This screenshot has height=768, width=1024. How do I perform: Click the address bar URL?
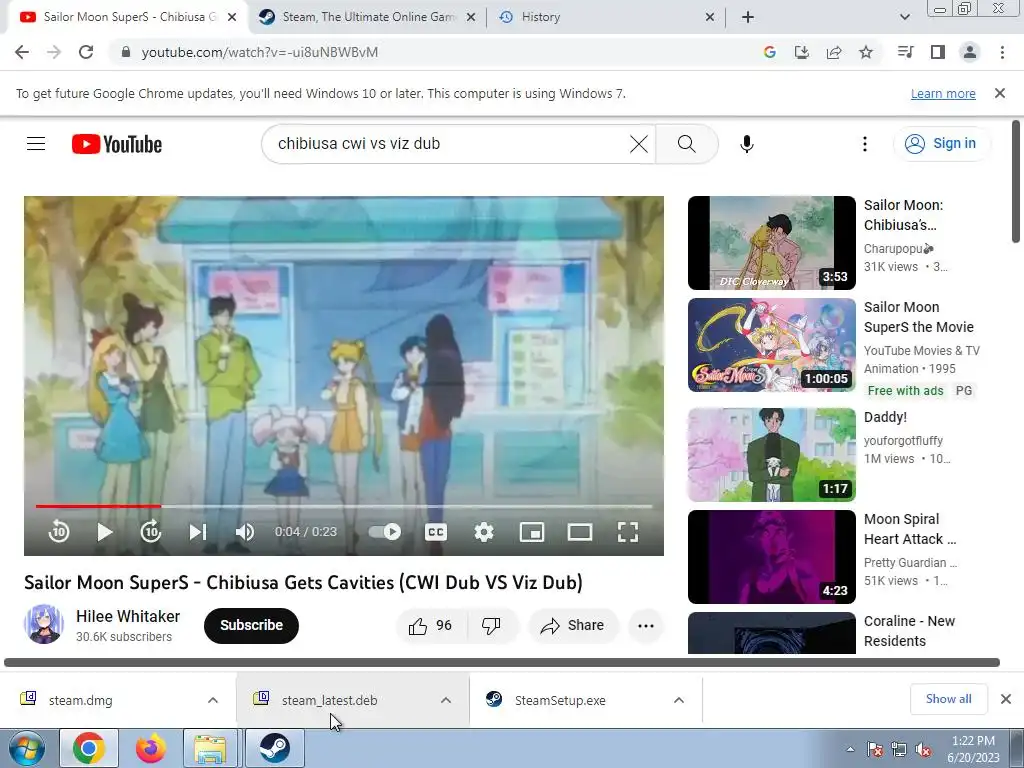coord(259,52)
